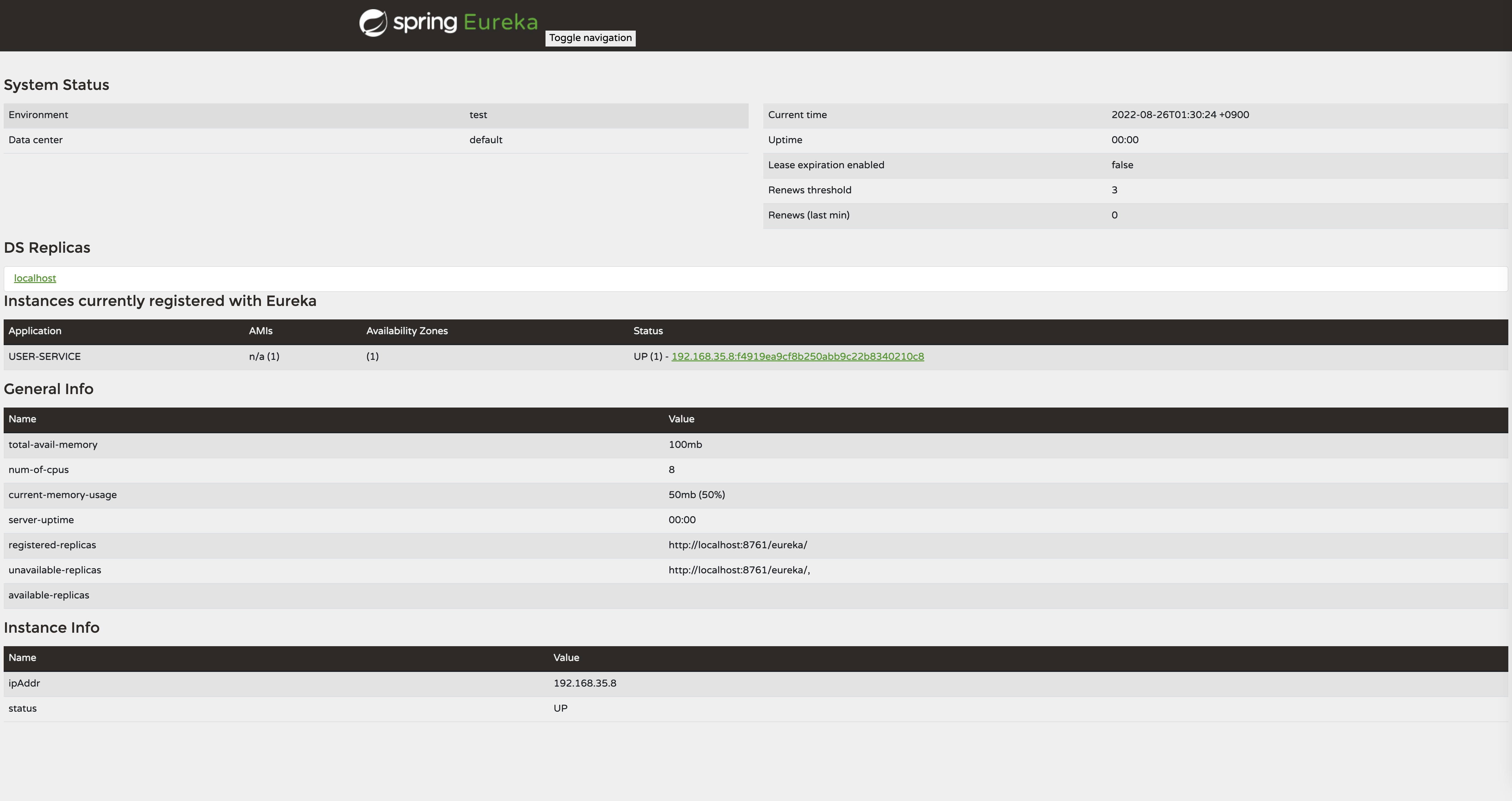
Task: Click the Lease expiration enabled value false
Action: pyautogui.click(x=1122, y=165)
